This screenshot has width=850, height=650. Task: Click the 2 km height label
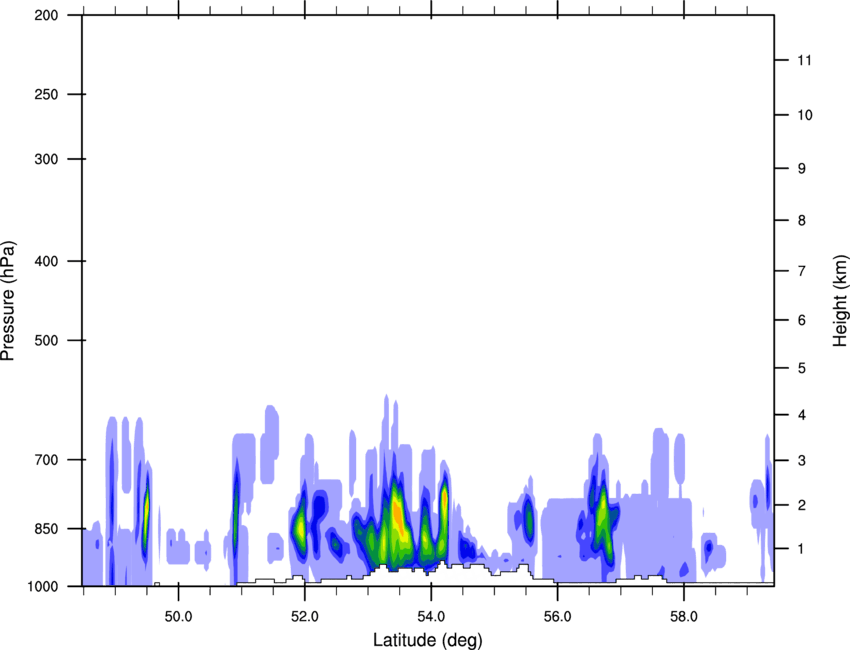802,505
